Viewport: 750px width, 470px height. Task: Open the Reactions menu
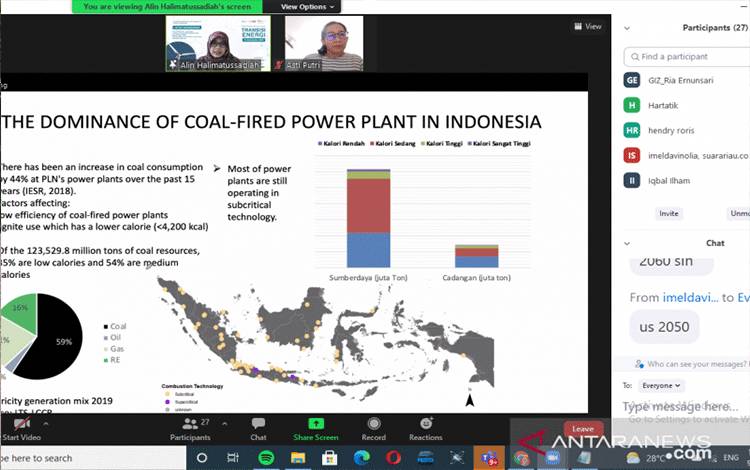(x=426, y=429)
